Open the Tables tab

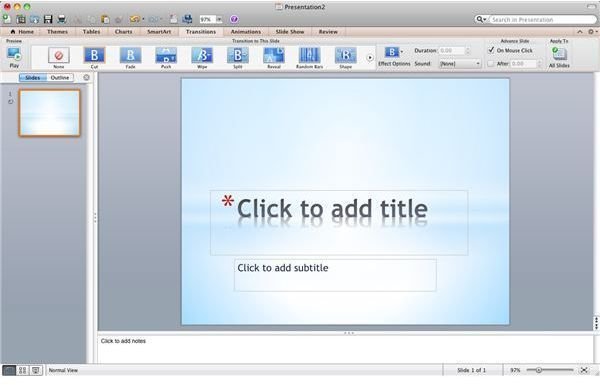91,32
